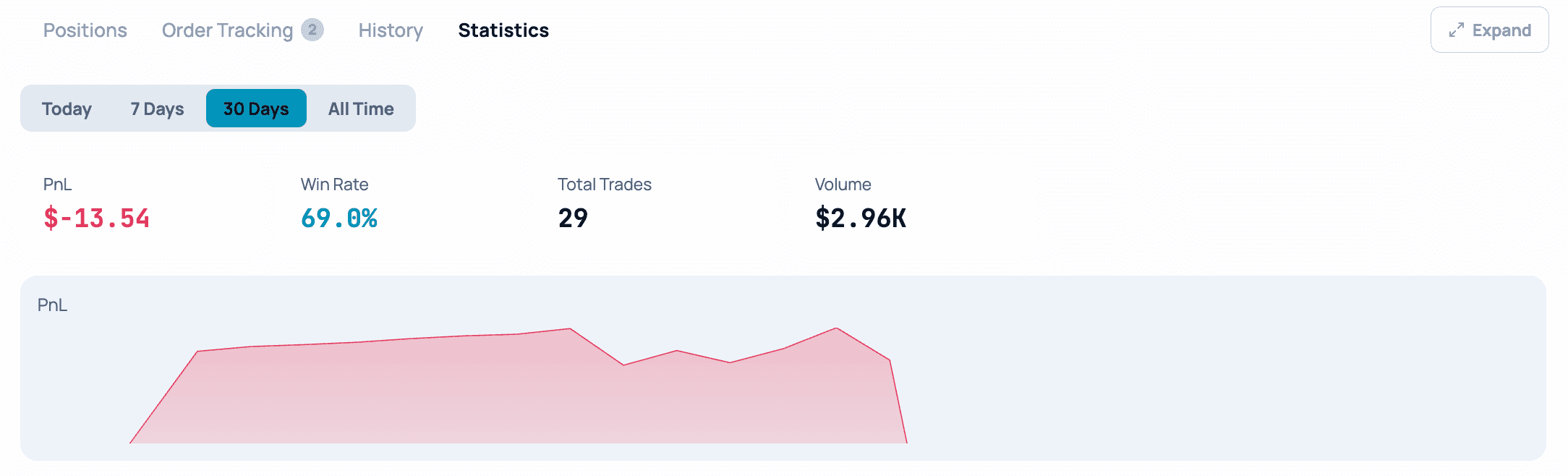The image size is (1568, 476).
Task: Click the Order Tracking count badge
Action: click(x=312, y=30)
